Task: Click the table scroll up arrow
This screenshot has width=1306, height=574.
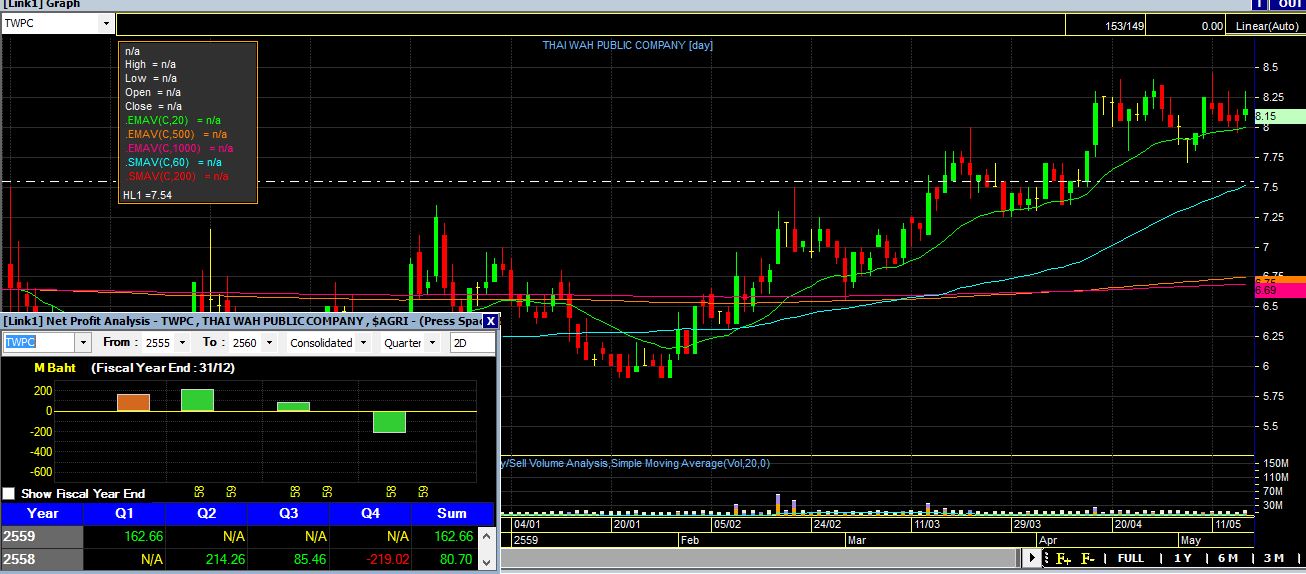Action: (488, 536)
